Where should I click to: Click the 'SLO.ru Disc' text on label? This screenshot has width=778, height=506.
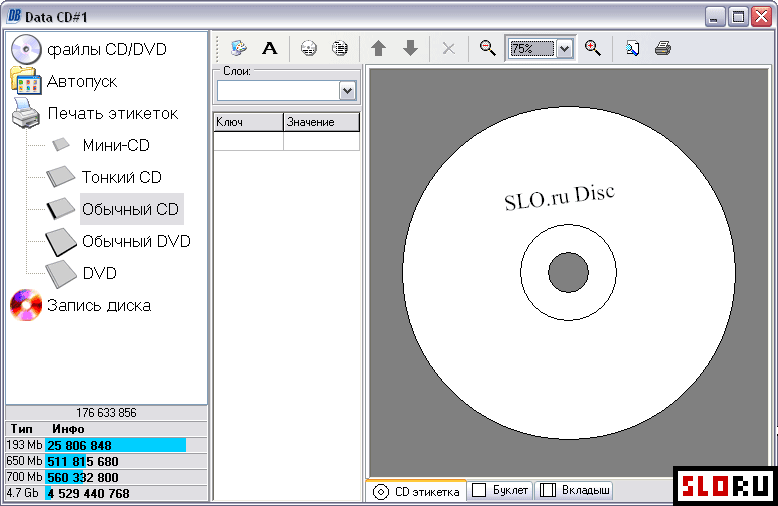coord(560,197)
